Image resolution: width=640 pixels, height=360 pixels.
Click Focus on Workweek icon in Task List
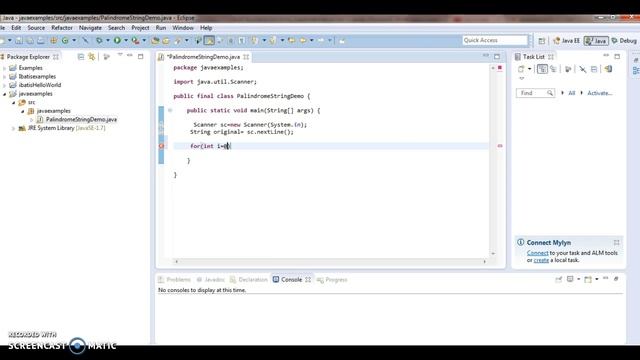coord(568,69)
